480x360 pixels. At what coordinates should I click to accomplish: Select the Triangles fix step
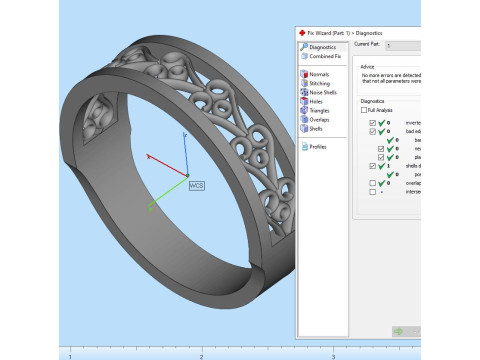coord(315,110)
